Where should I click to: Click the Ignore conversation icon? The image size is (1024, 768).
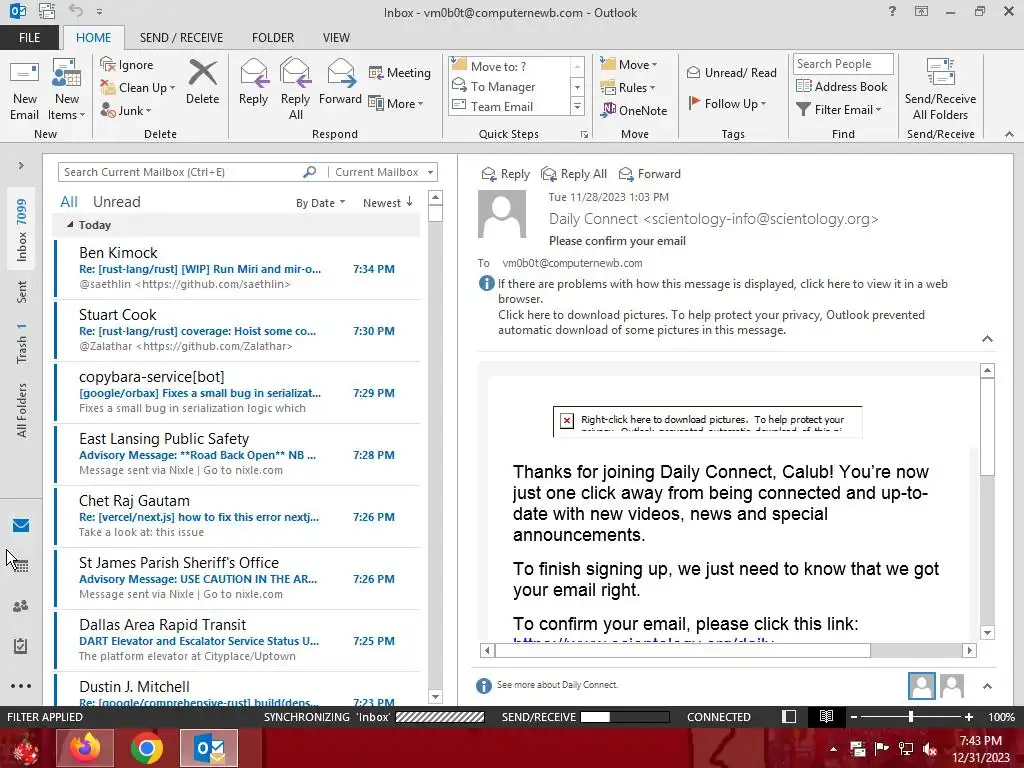(108, 64)
